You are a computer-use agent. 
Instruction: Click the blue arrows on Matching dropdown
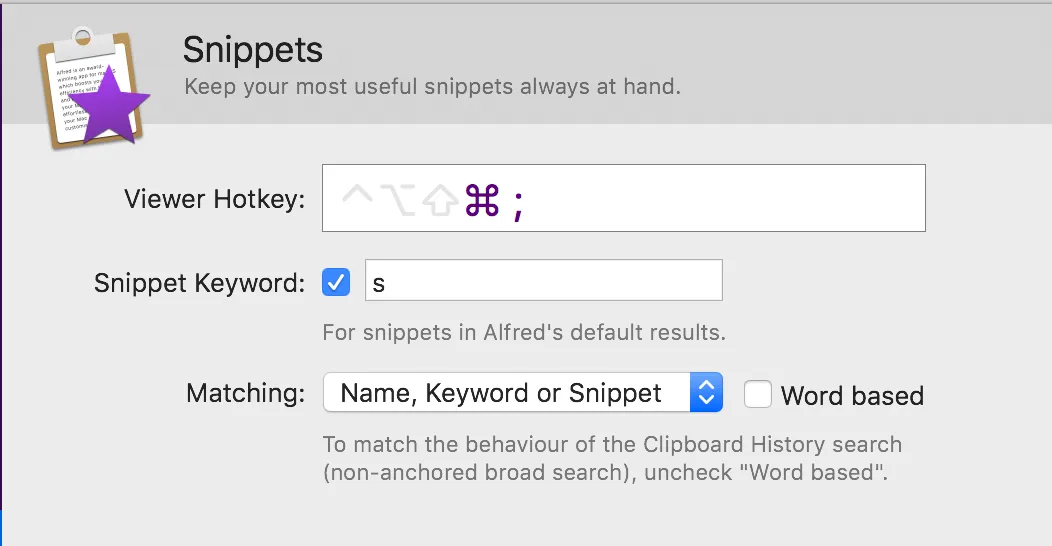click(x=706, y=393)
